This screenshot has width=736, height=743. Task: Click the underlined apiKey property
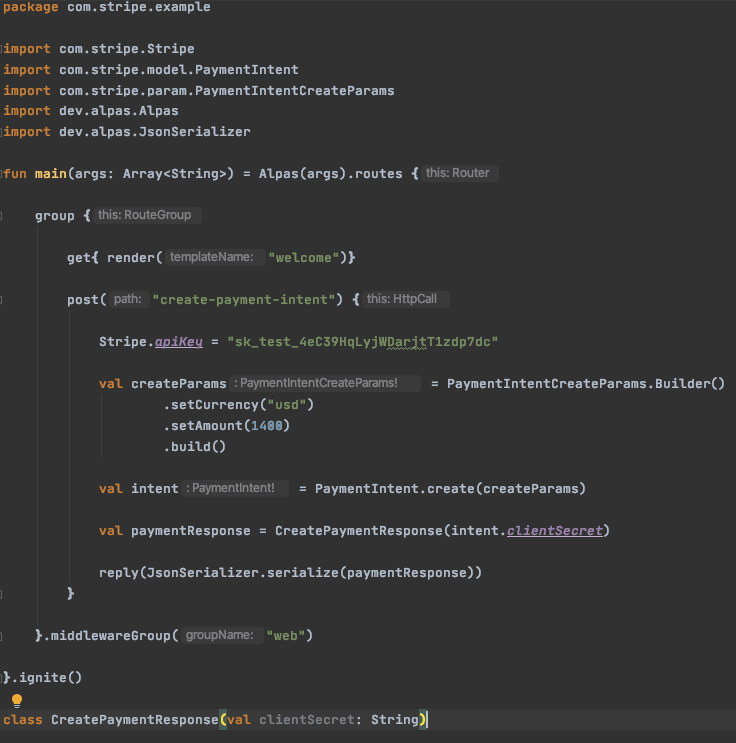click(x=179, y=342)
